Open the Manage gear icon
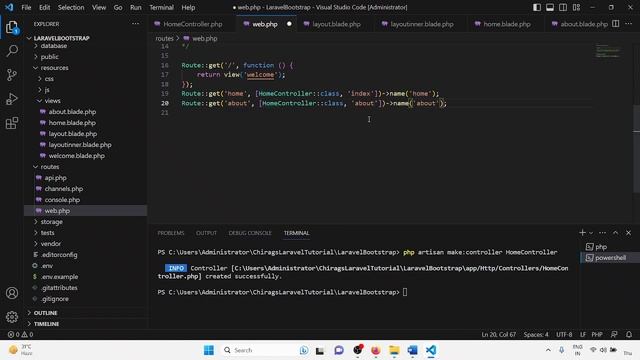 (12, 317)
